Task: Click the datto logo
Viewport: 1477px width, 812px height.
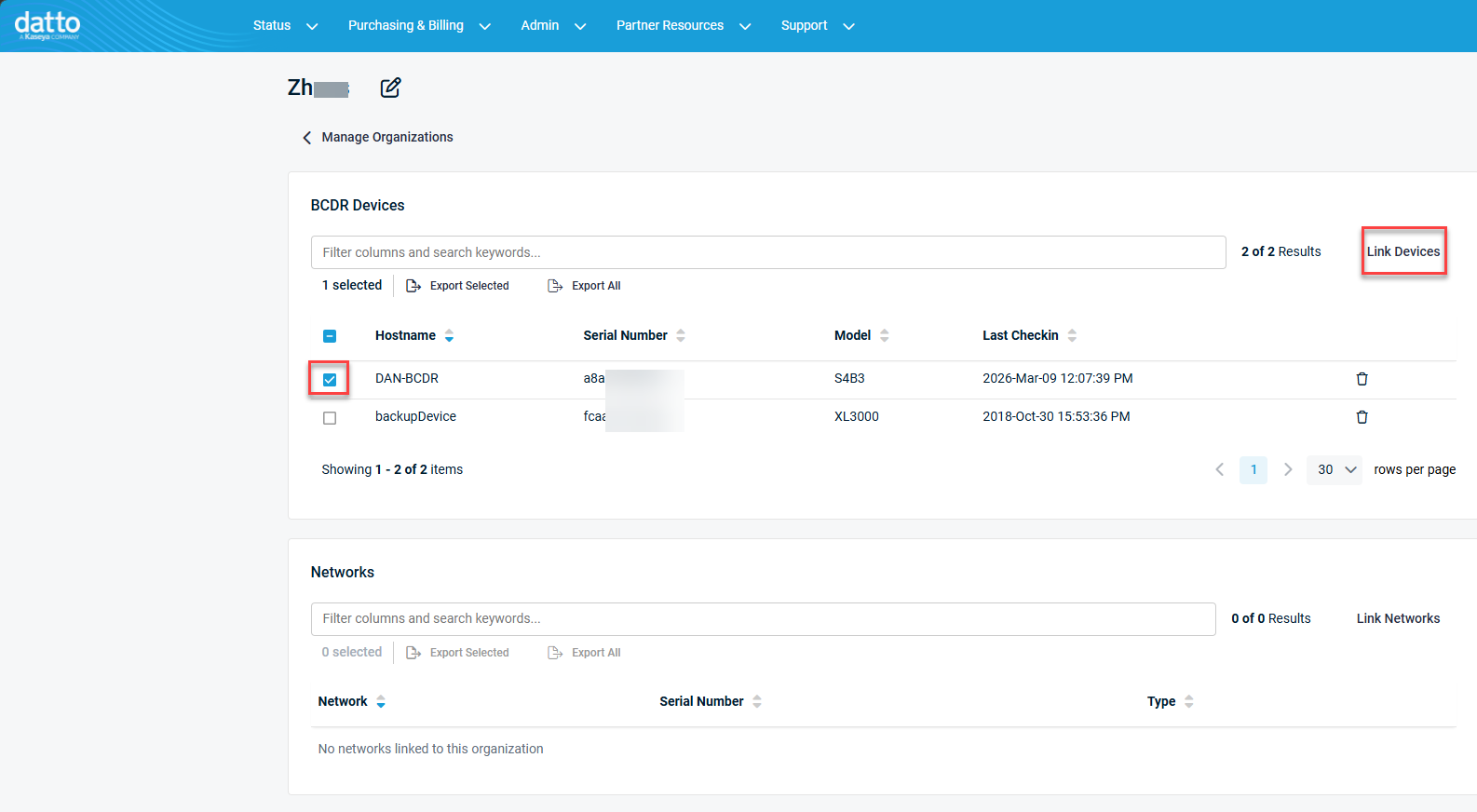Action: click(47, 25)
